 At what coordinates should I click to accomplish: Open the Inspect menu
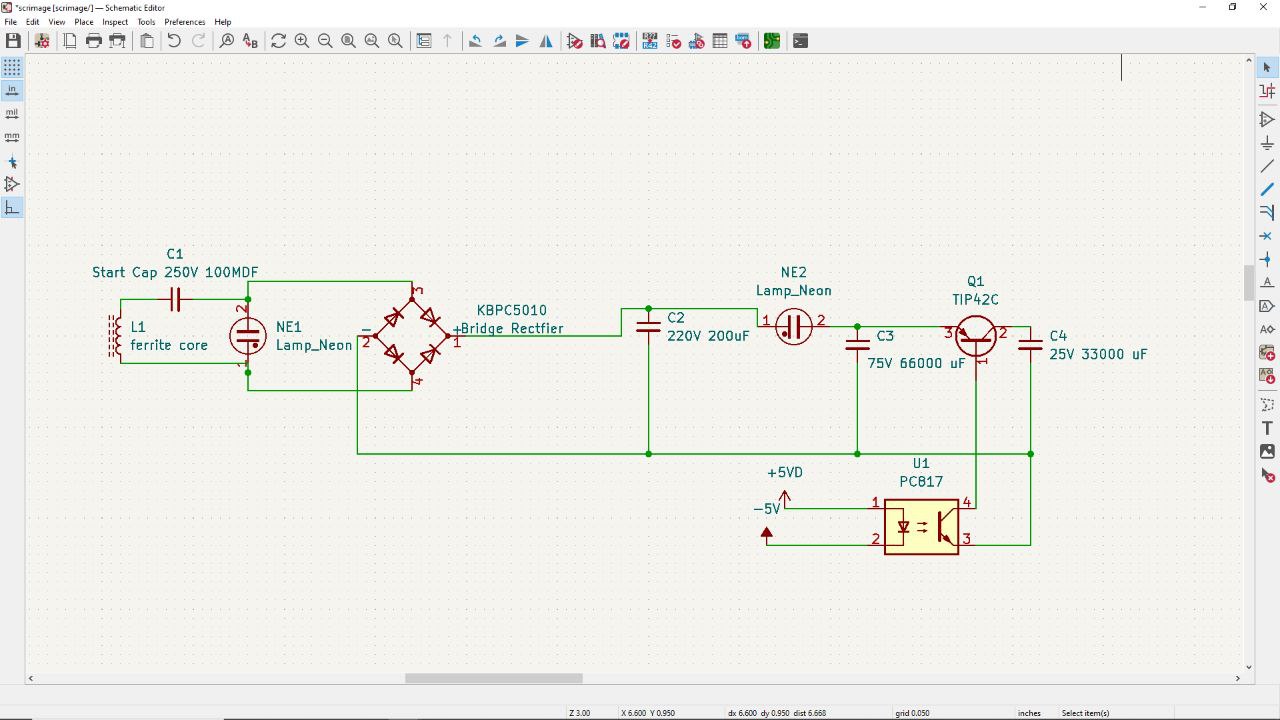[x=115, y=22]
